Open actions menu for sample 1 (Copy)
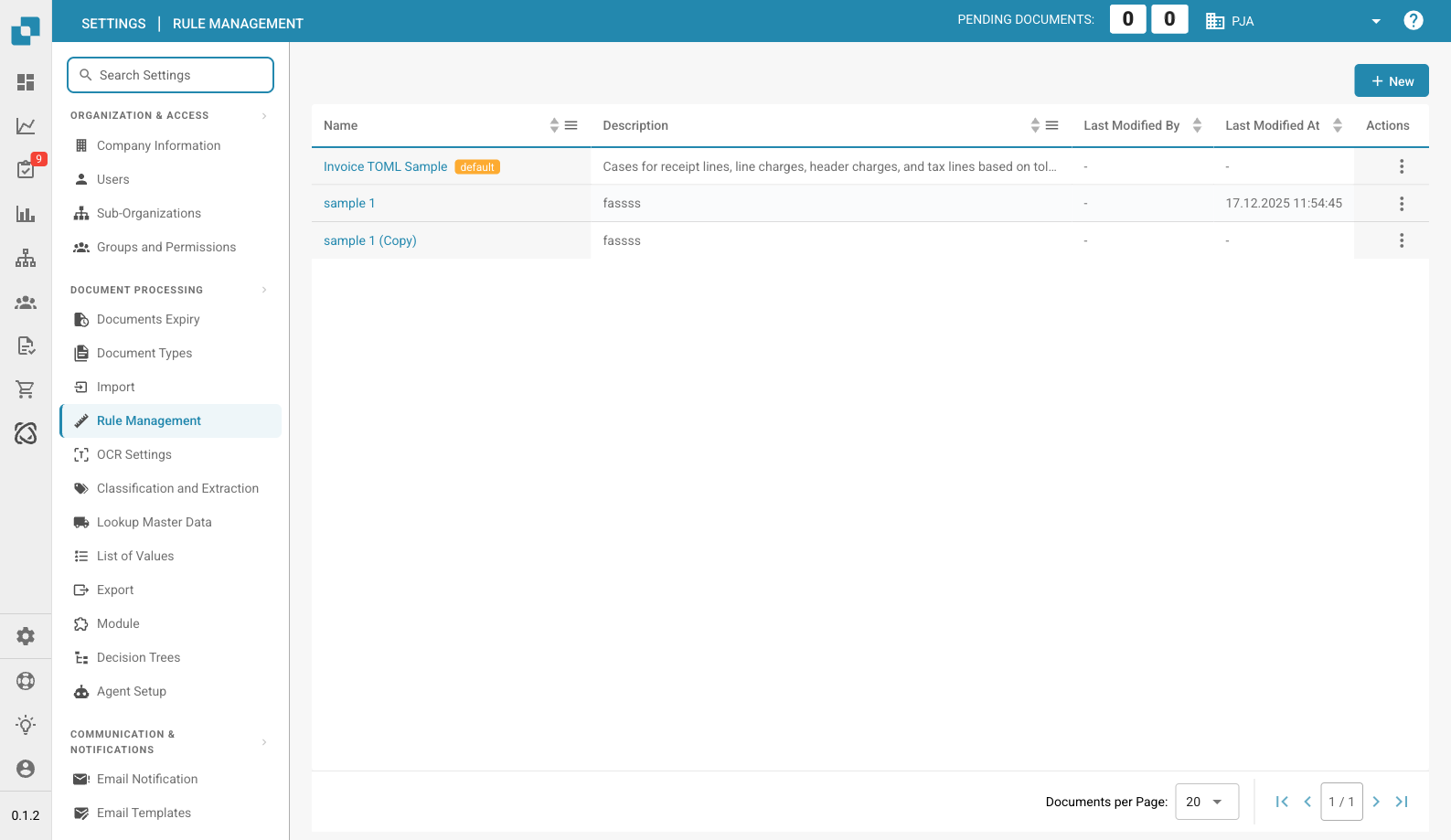The image size is (1451, 840). click(1402, 240)
